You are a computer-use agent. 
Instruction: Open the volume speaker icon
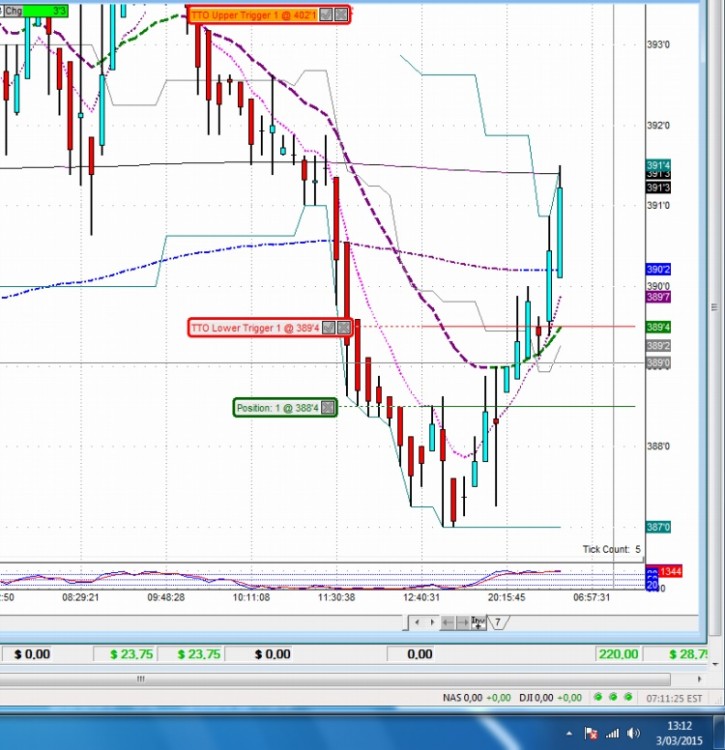pyautogui.click(x=633, y=733)
